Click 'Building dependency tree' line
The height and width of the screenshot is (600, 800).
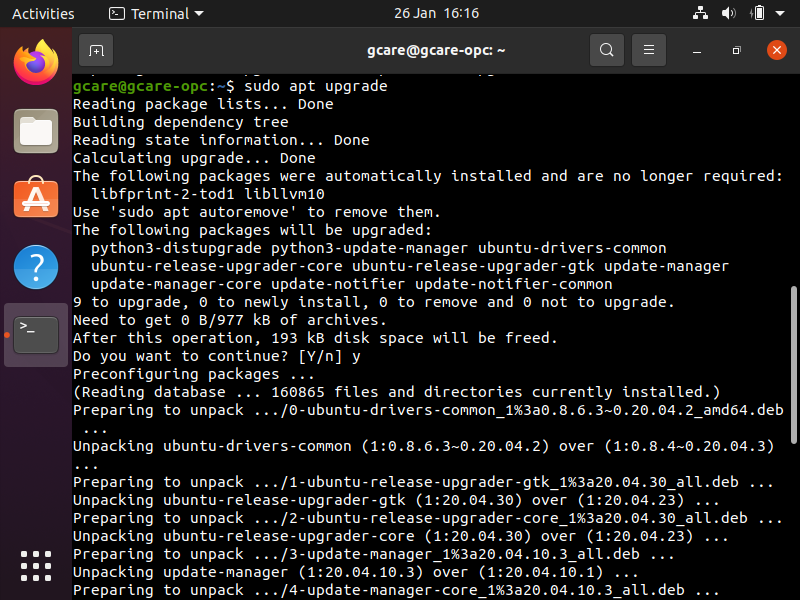181,122
